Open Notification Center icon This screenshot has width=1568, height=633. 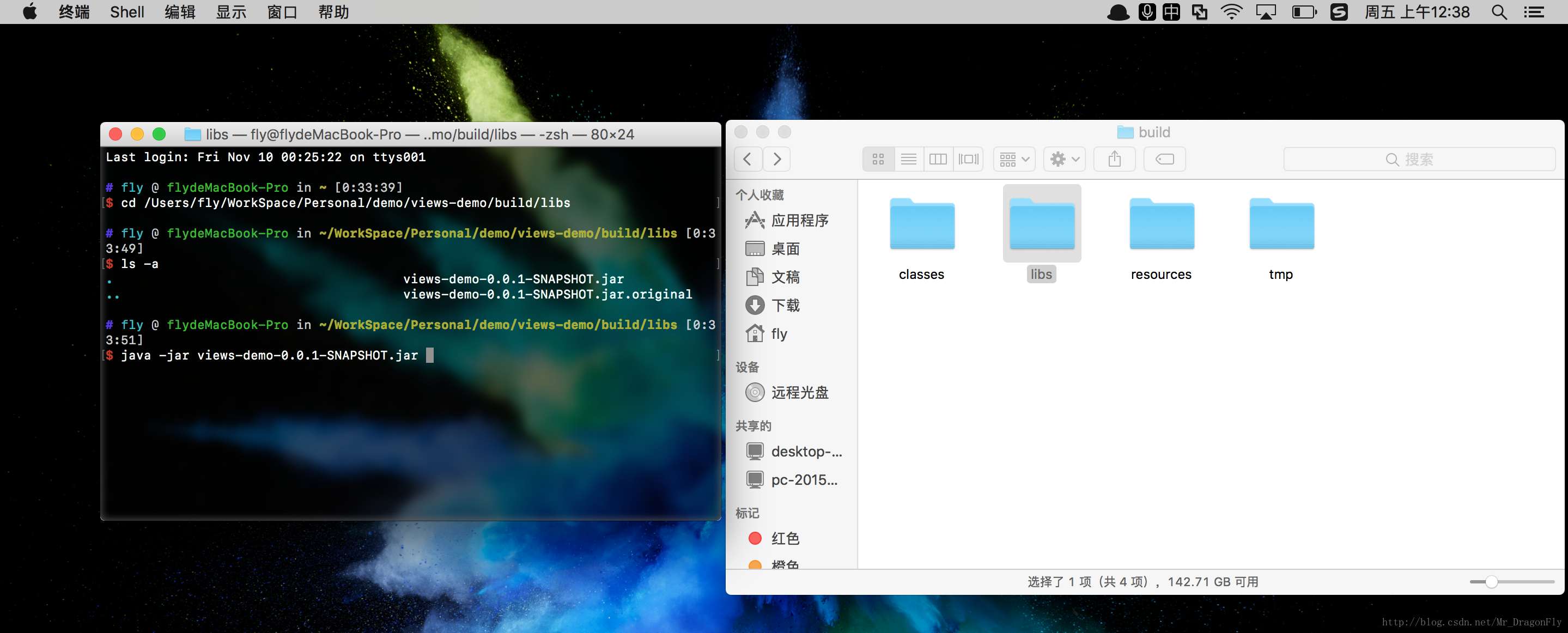1535,12
